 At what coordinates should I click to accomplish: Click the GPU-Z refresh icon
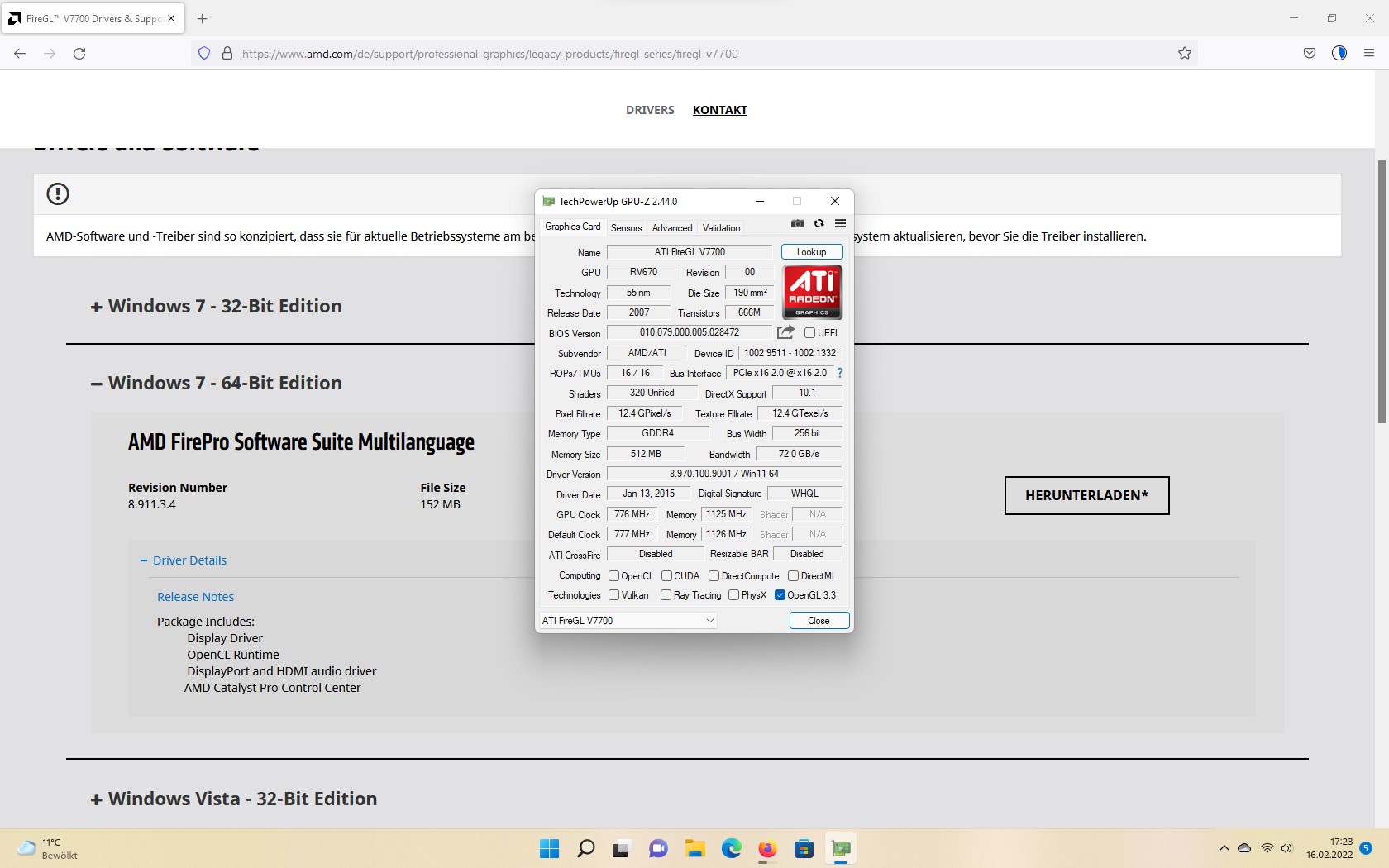[819, 224]
